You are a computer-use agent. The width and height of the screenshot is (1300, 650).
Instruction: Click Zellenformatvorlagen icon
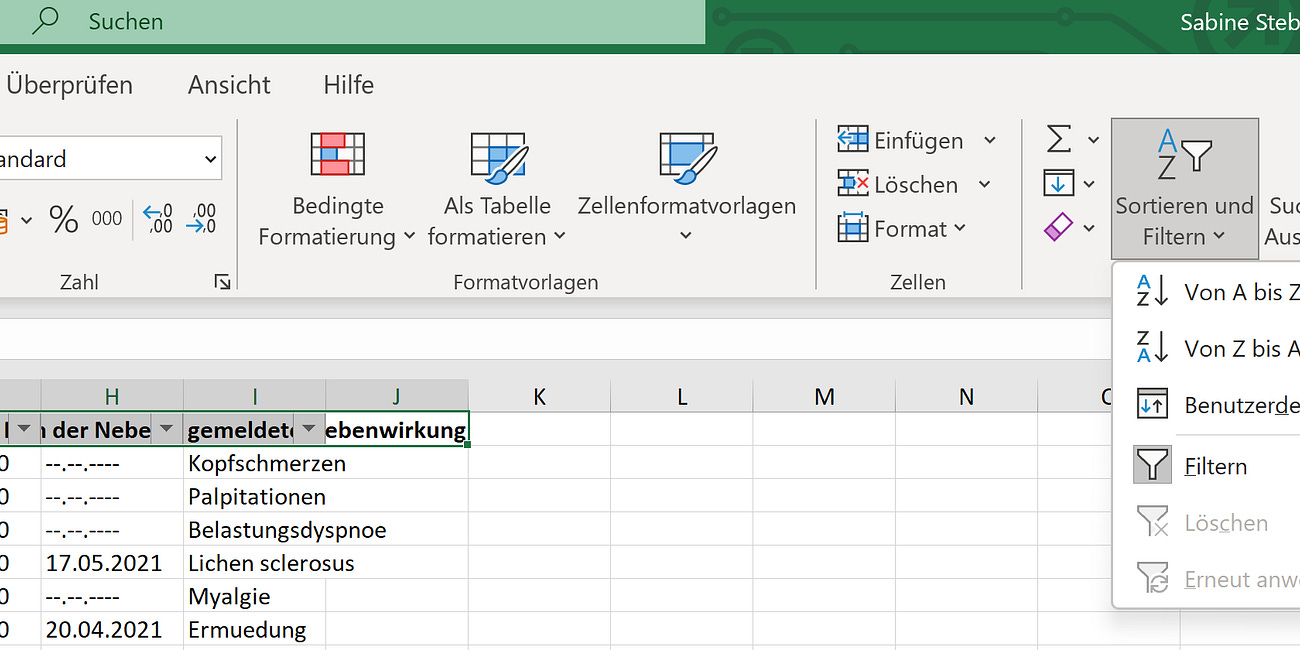687,157
